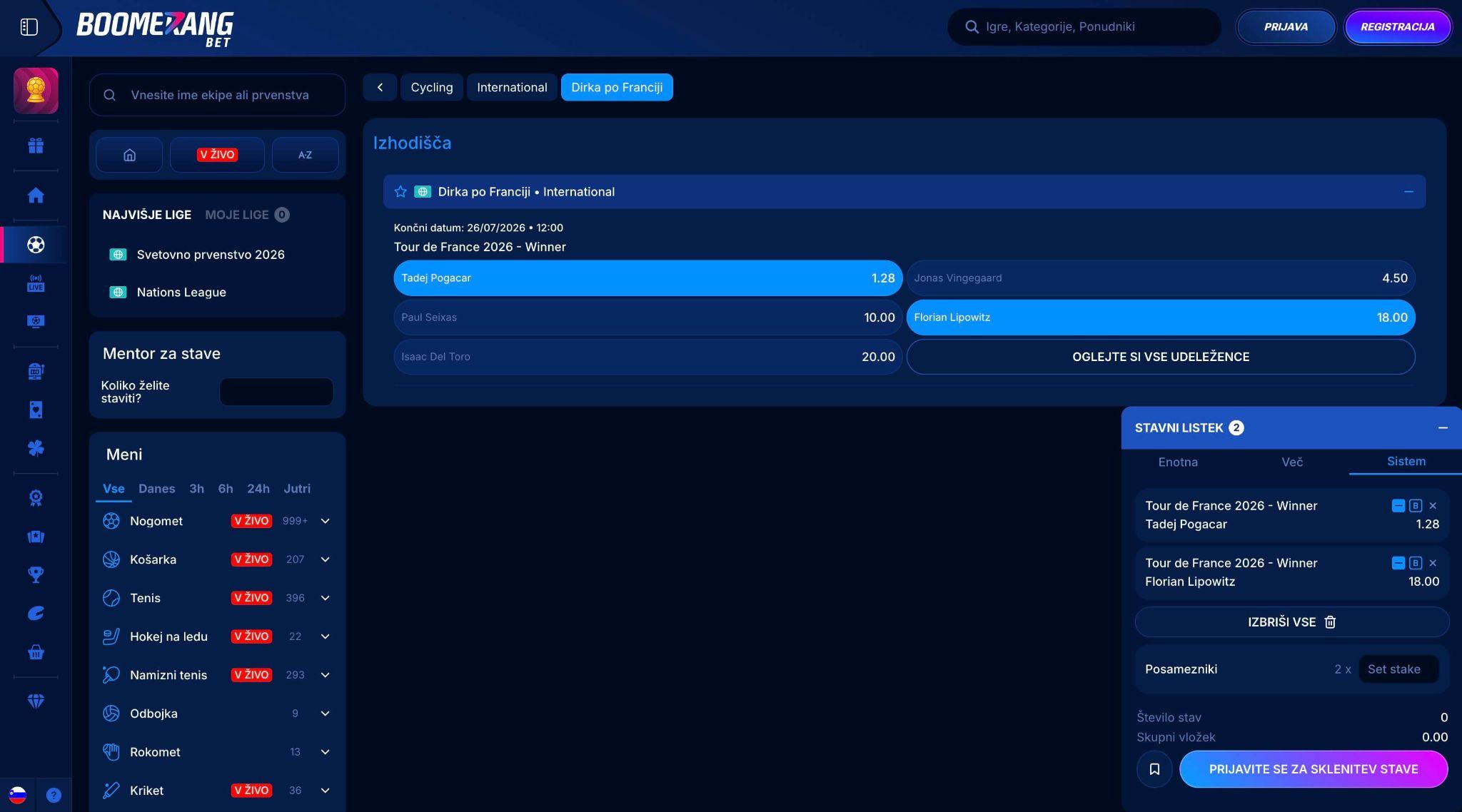Open the slot machine casino icon
This screenshot has height=812, width=1462.
pos(36,371)
